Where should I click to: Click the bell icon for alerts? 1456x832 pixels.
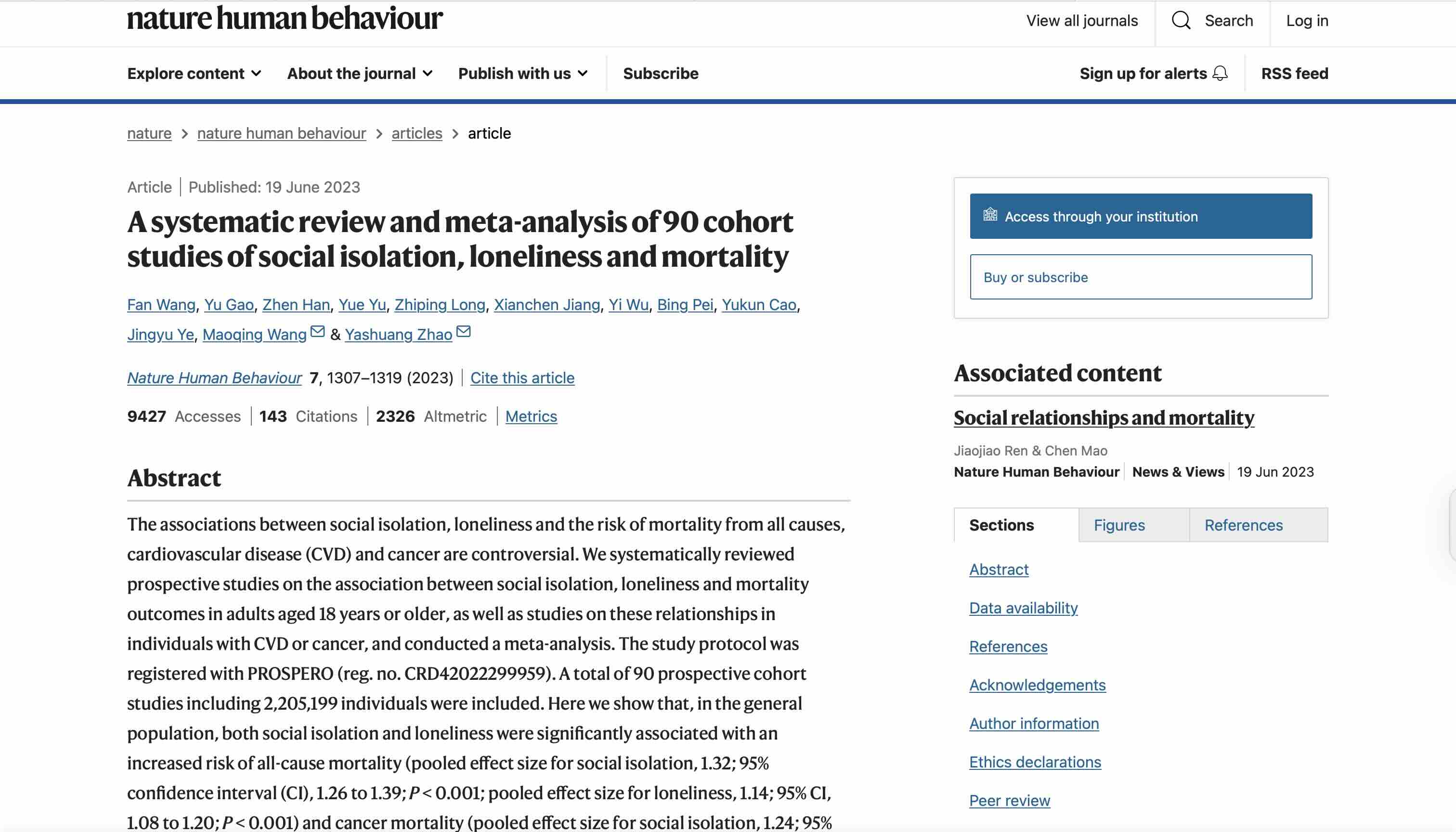coord(1220,74)
